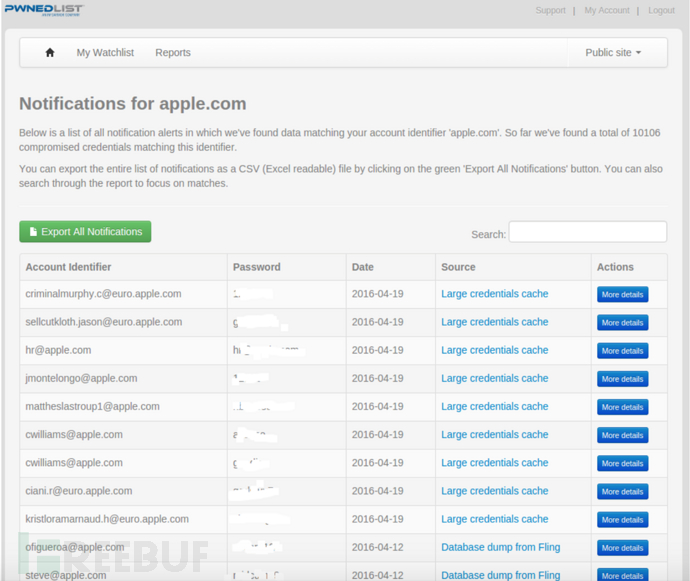Click the date 2016-04-12 in ofigueroa row

click(x=378, y=548)
